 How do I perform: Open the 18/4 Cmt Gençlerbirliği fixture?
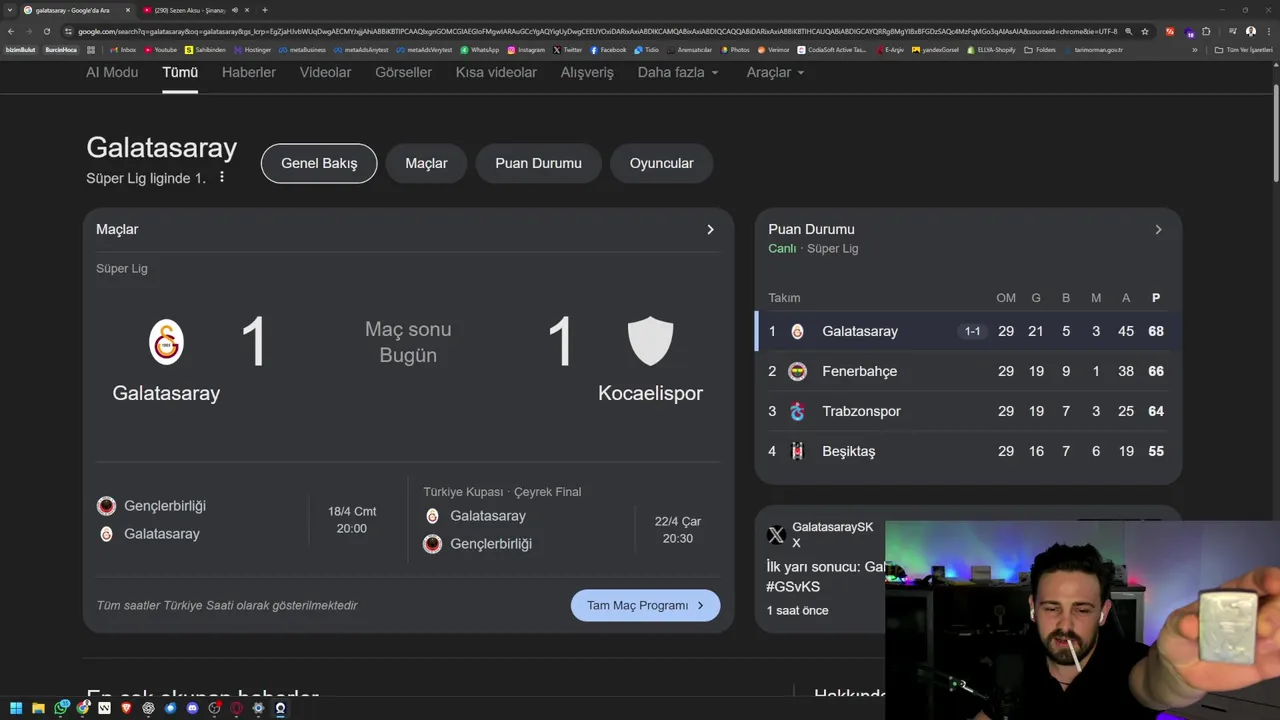click(x=245, y=520)
